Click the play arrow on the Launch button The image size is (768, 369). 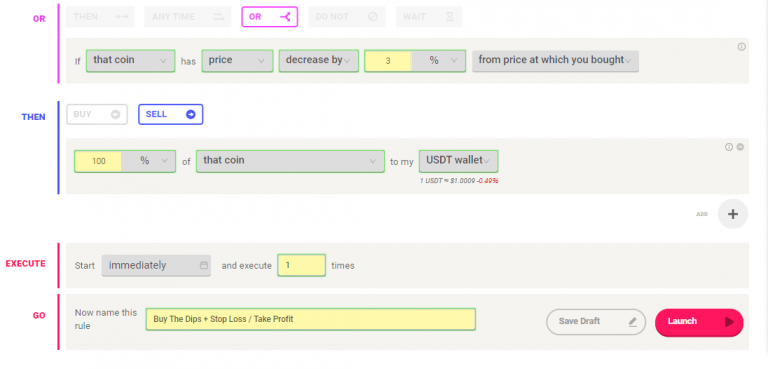click(x=729, y=322)
